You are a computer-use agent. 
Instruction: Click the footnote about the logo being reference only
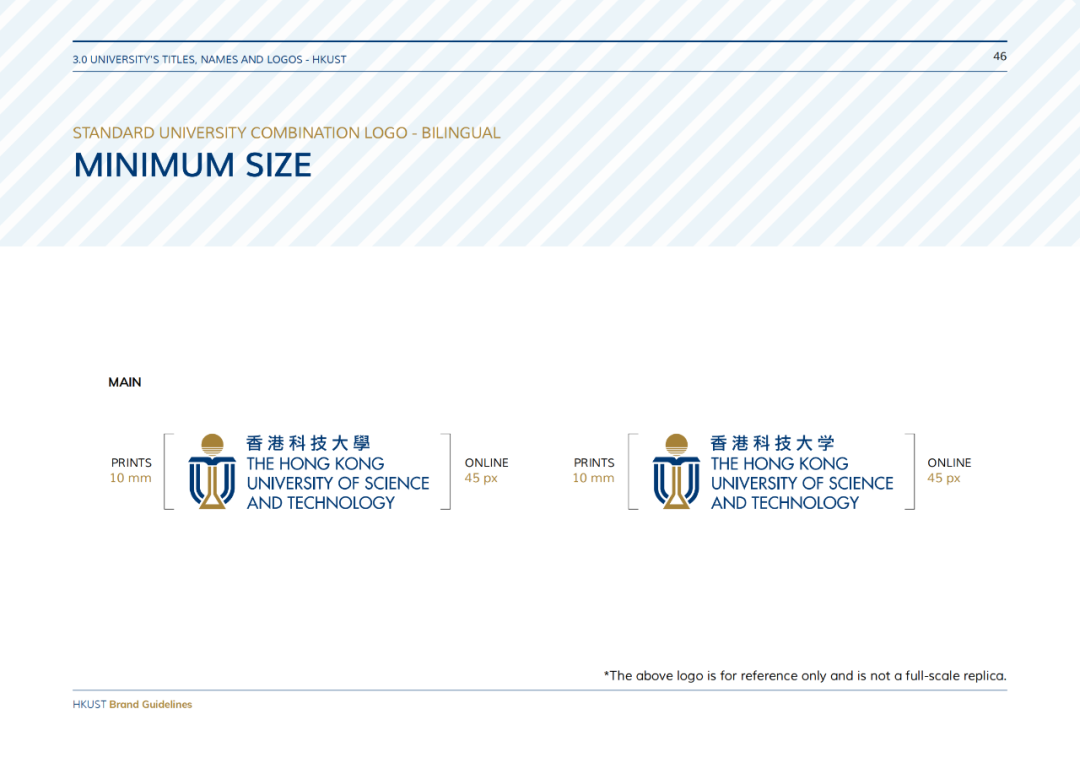pyautogui.click(x=805, y=676)
